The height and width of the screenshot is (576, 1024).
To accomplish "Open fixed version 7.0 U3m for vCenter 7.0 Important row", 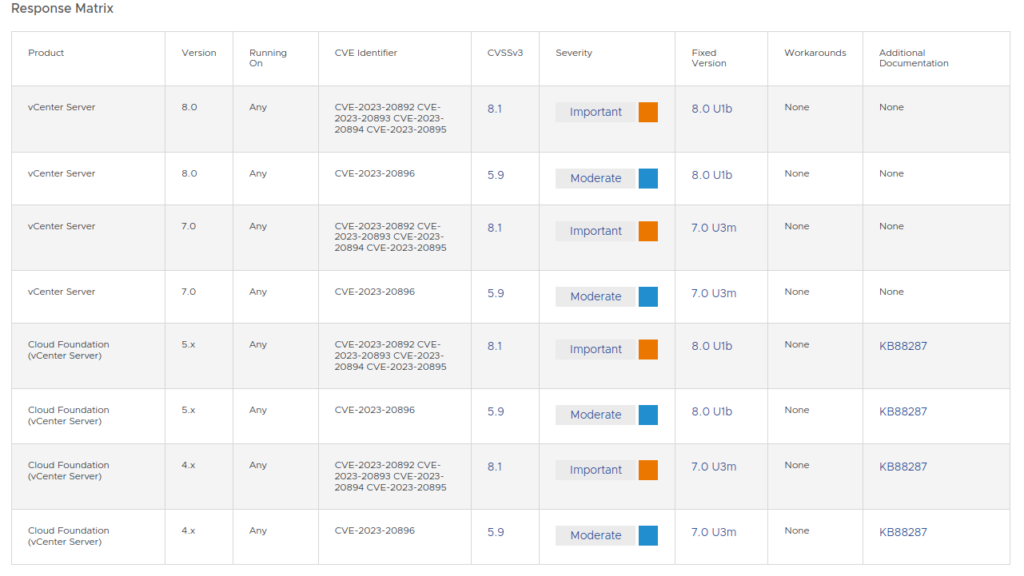I will pos(714,228).
